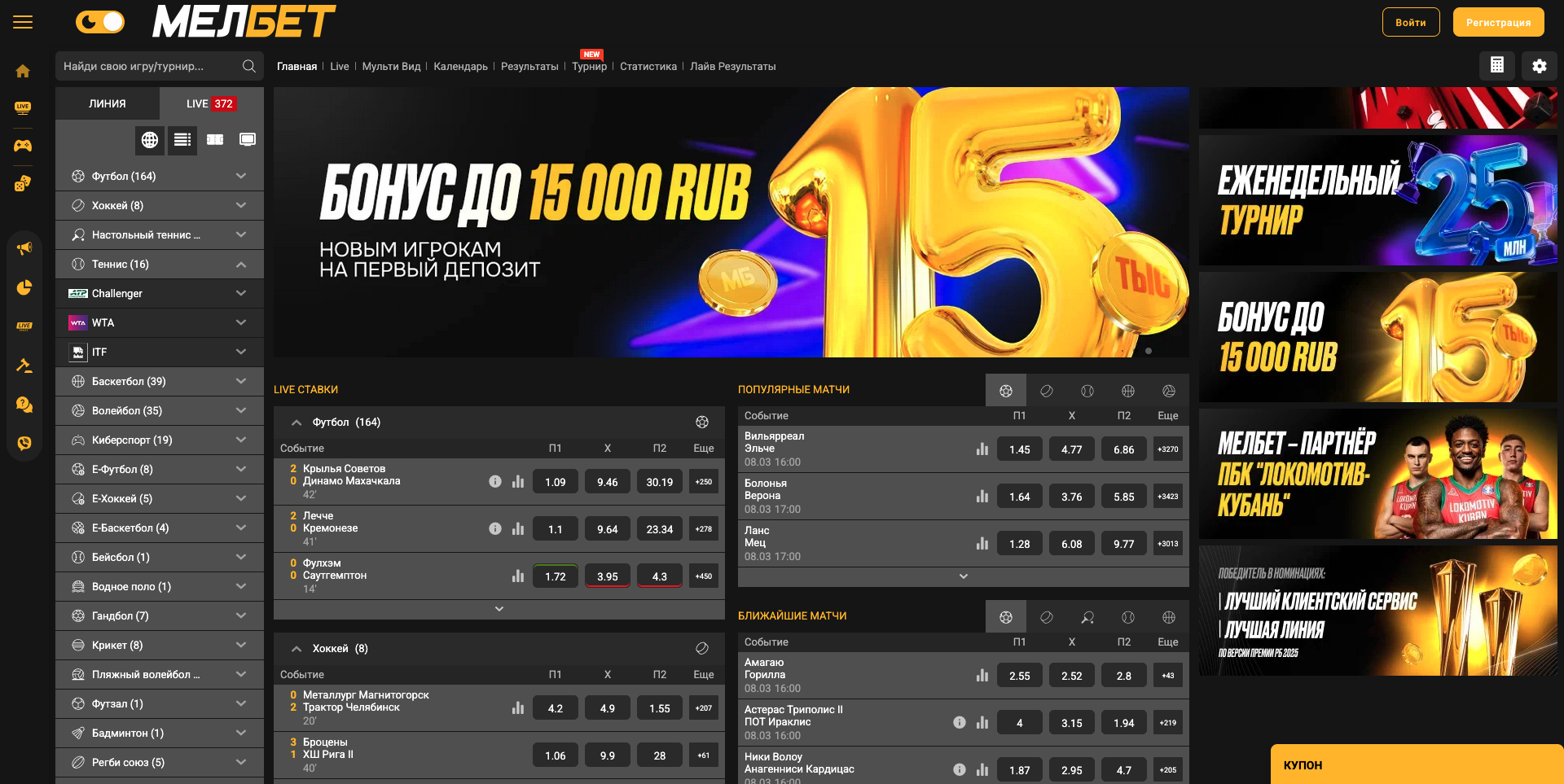Select the list view toggle icon
This screenshot has height=784, width=1564.
[x=182, y=140]
